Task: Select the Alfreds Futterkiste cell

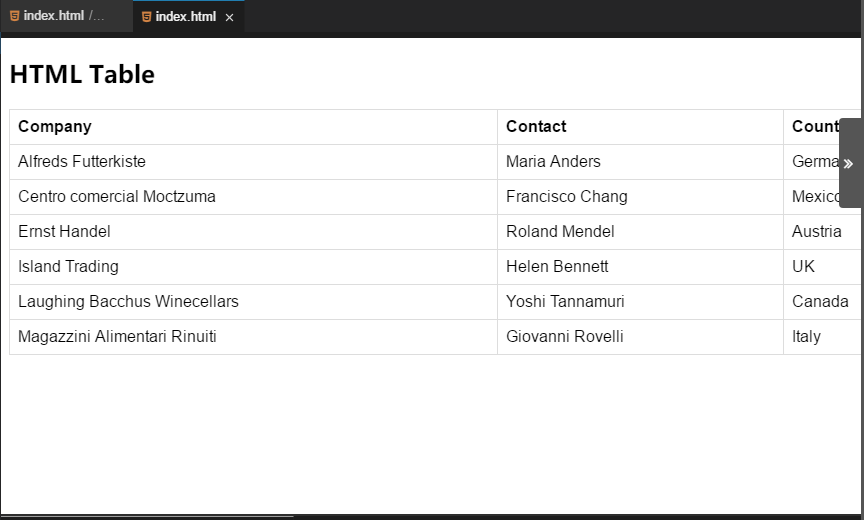Action: coord(253,162)
